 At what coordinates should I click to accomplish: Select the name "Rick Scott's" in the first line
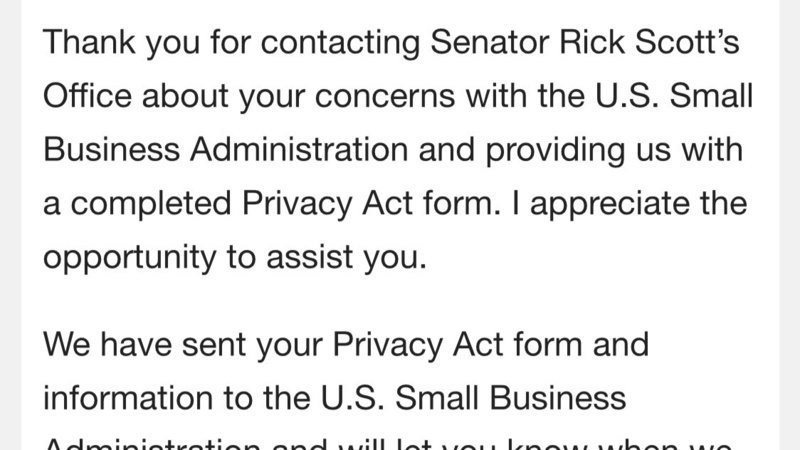tap(649, 41)
